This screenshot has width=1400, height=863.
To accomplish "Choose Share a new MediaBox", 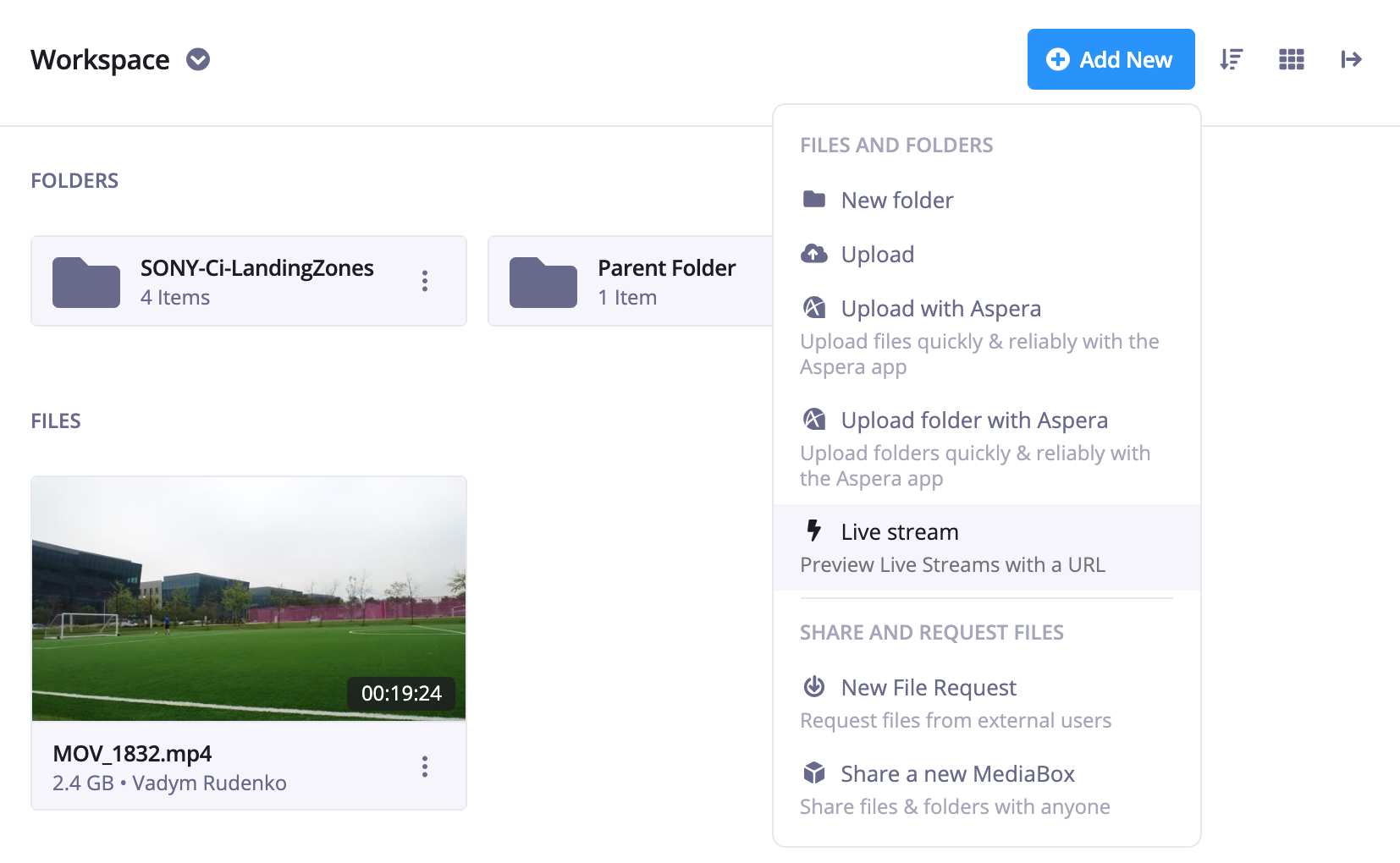I will pos(987,789).
